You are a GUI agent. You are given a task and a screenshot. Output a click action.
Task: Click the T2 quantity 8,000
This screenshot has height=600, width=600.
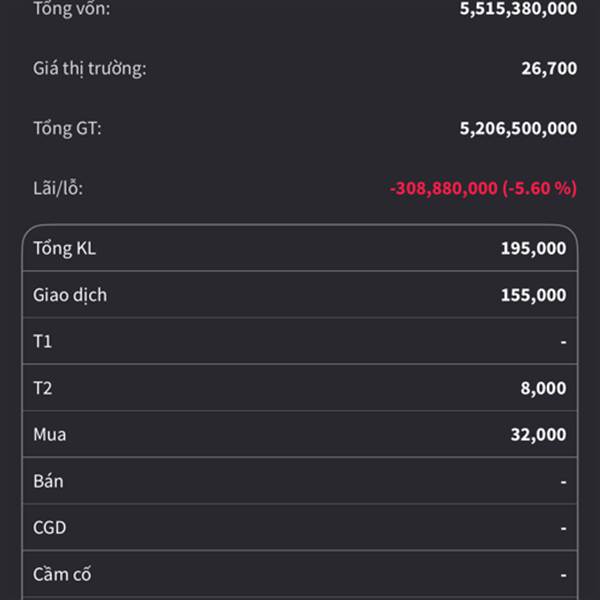[543, 388]
